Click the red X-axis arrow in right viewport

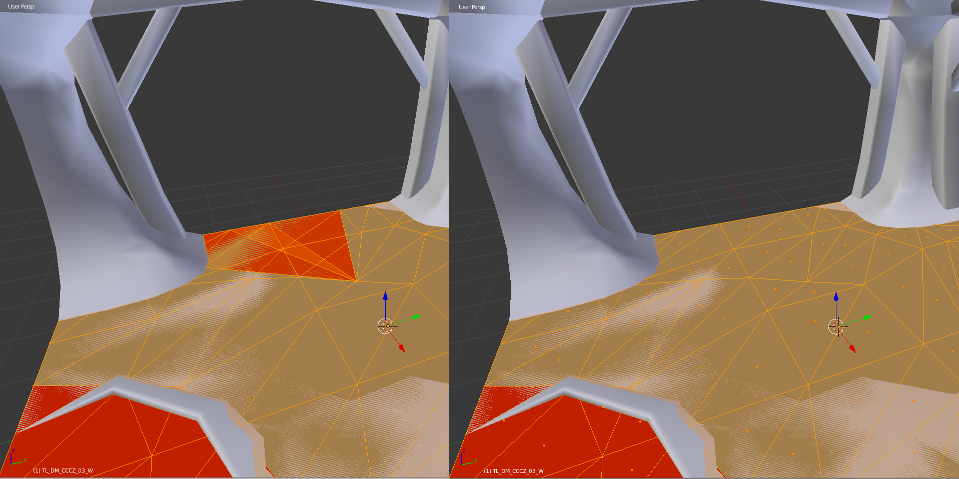click(x=852, y=347)
